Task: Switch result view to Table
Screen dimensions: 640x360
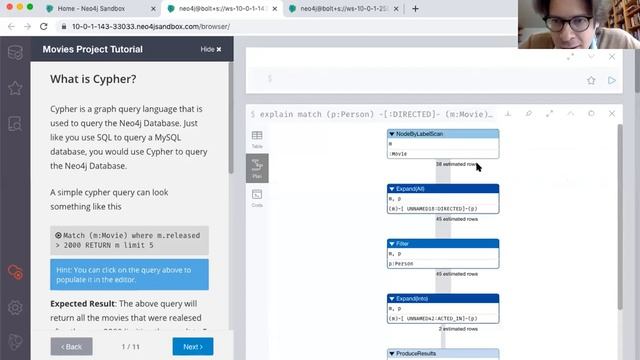Action: tap(257, 139)
